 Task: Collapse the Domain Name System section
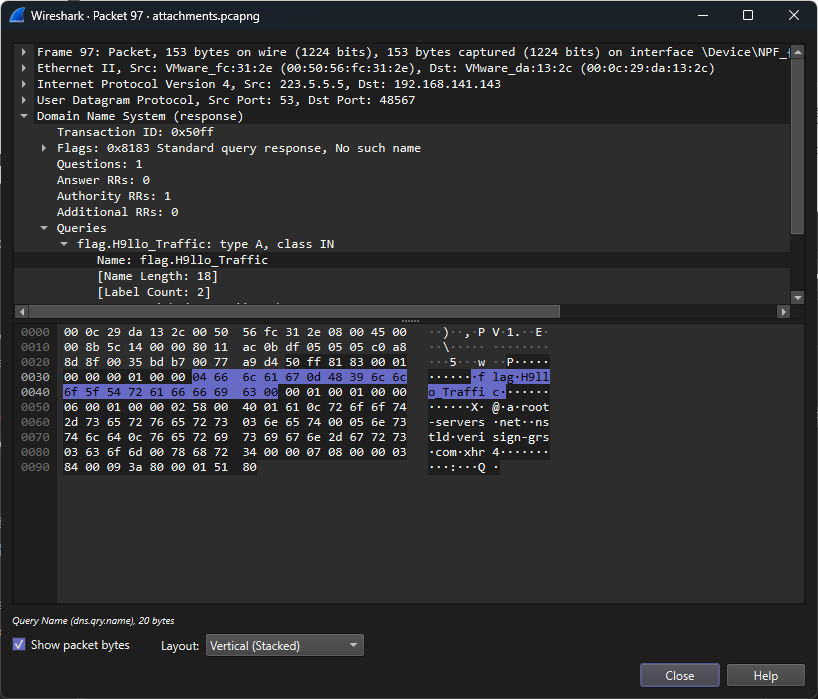23,116
